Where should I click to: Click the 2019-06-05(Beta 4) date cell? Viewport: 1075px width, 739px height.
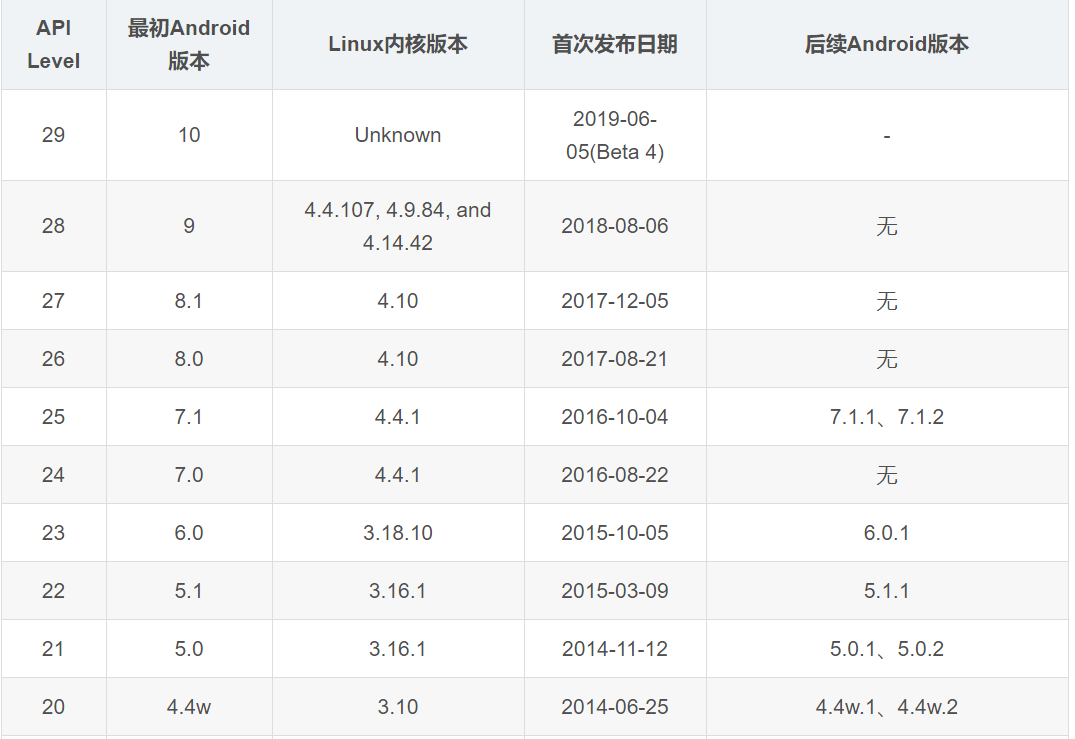615,135
